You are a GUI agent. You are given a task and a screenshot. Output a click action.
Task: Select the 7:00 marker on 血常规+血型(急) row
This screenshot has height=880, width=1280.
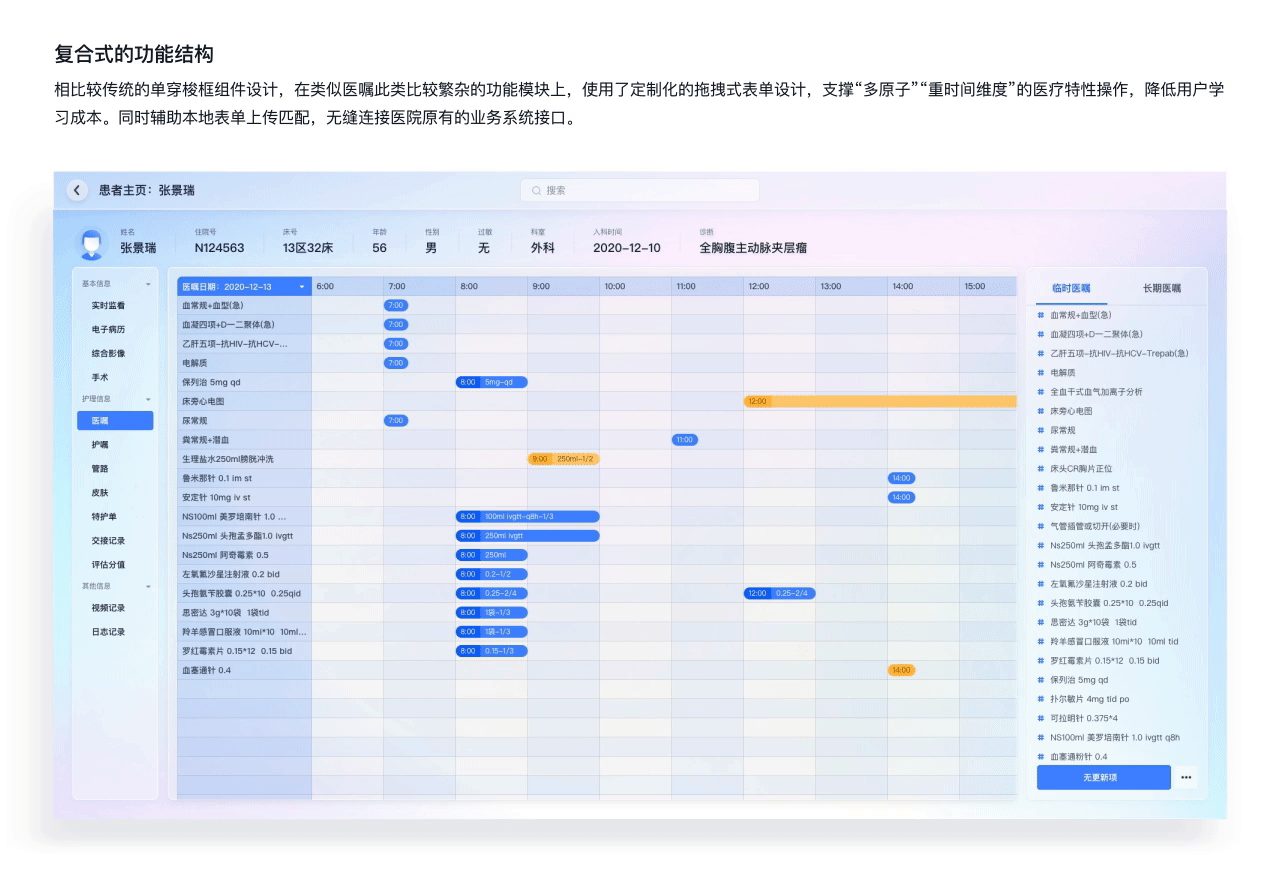point(396,305)
